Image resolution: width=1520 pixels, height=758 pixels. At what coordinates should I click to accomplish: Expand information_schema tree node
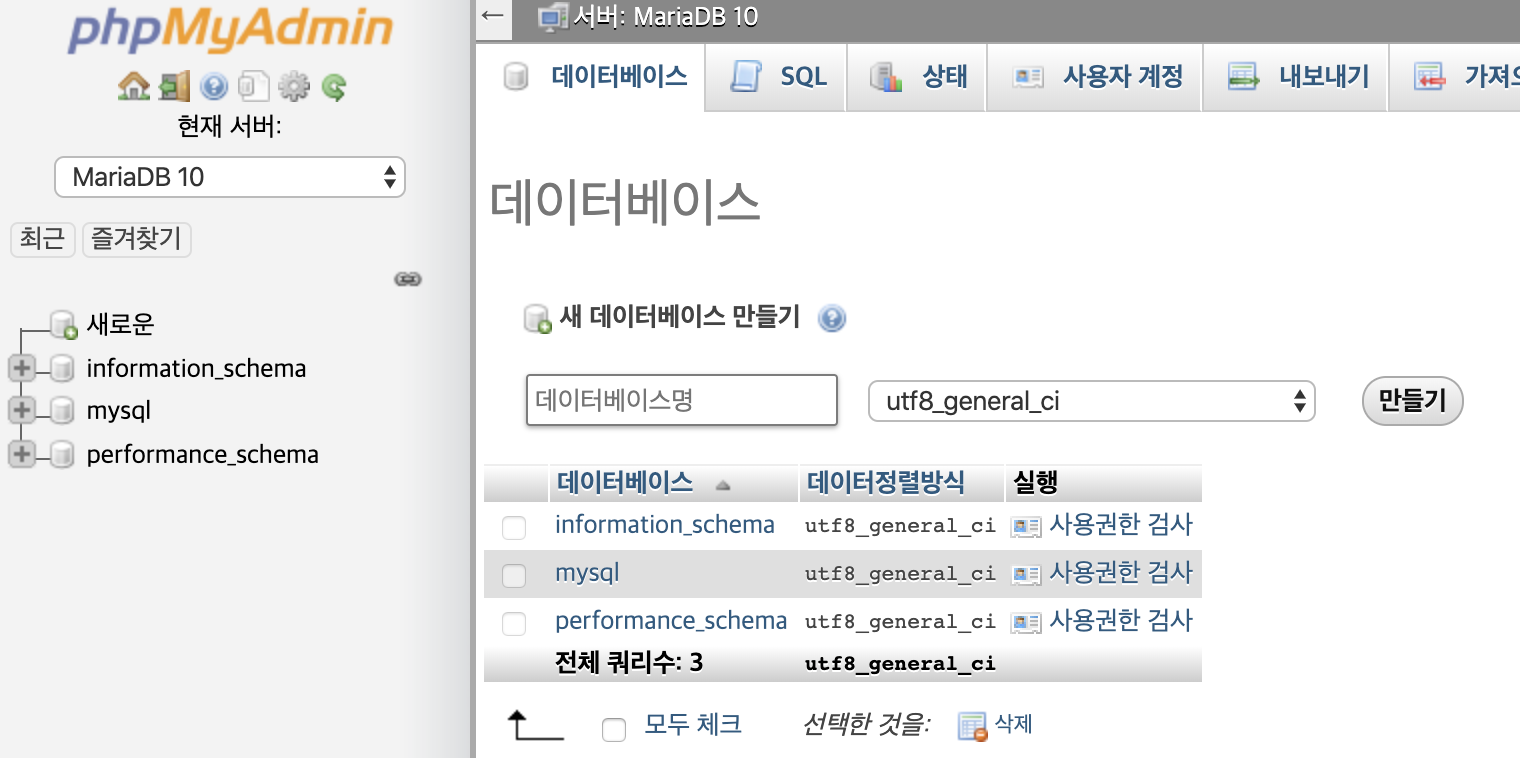[x=21, y=369]
